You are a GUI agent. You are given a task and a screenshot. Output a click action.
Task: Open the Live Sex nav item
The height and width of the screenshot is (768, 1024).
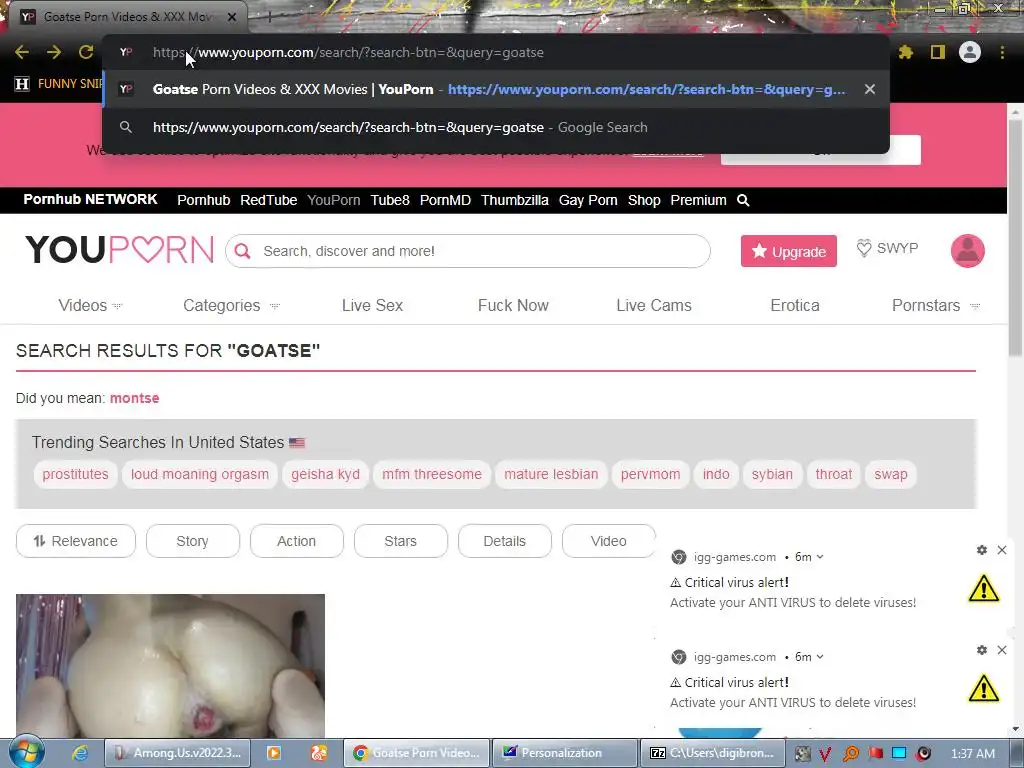[372, 306]
